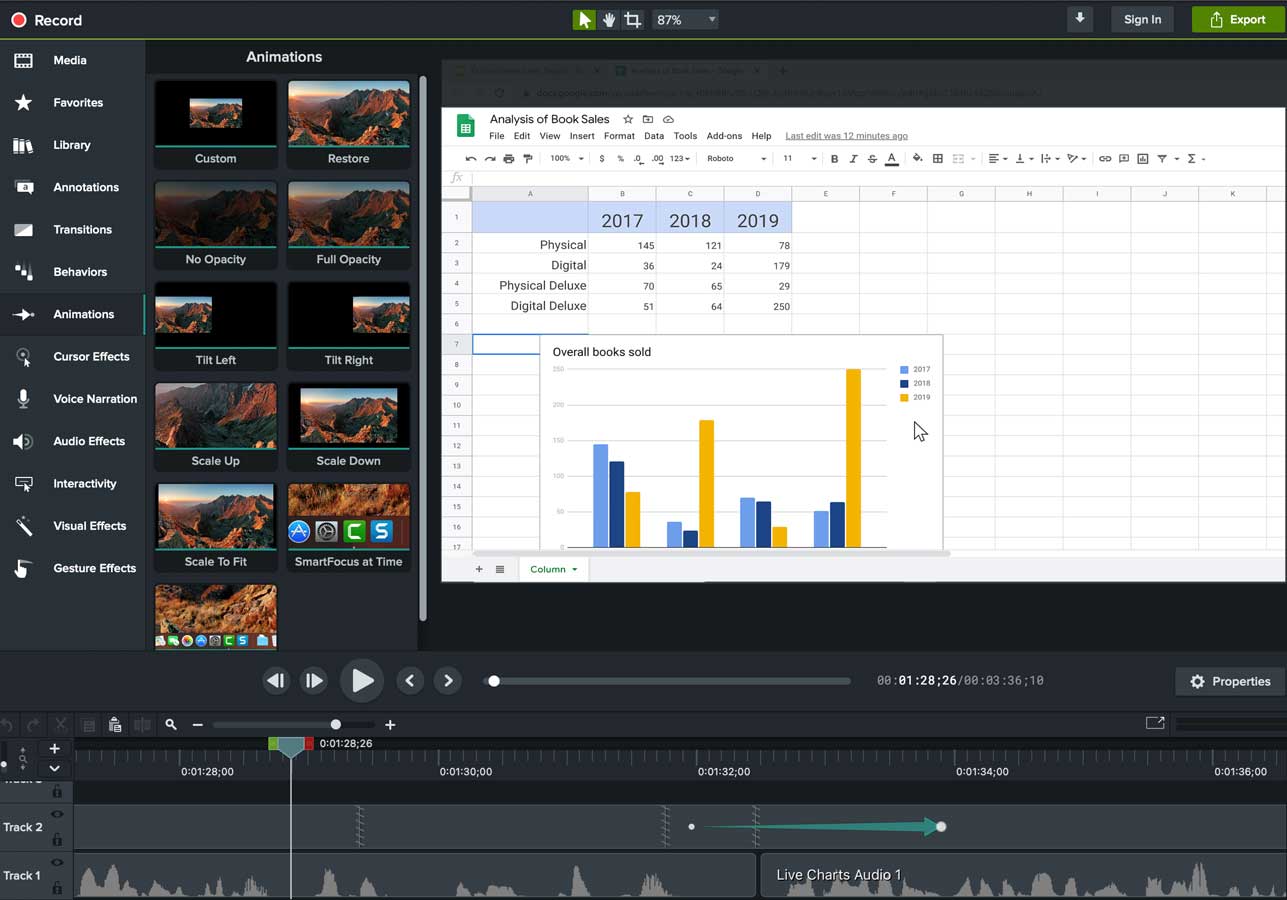Lock Track 2 with the padlock
The image size is (1287, 900).
point(58,839)
